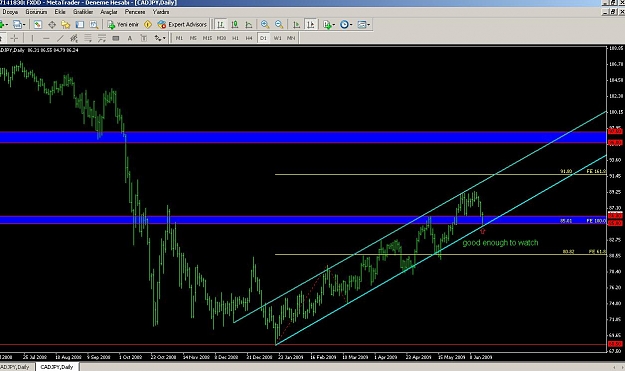Image resolution: width=625 pixels, height=371 pixels.
Task: Select the text label rectangle tool
Action: pos(116,38)
